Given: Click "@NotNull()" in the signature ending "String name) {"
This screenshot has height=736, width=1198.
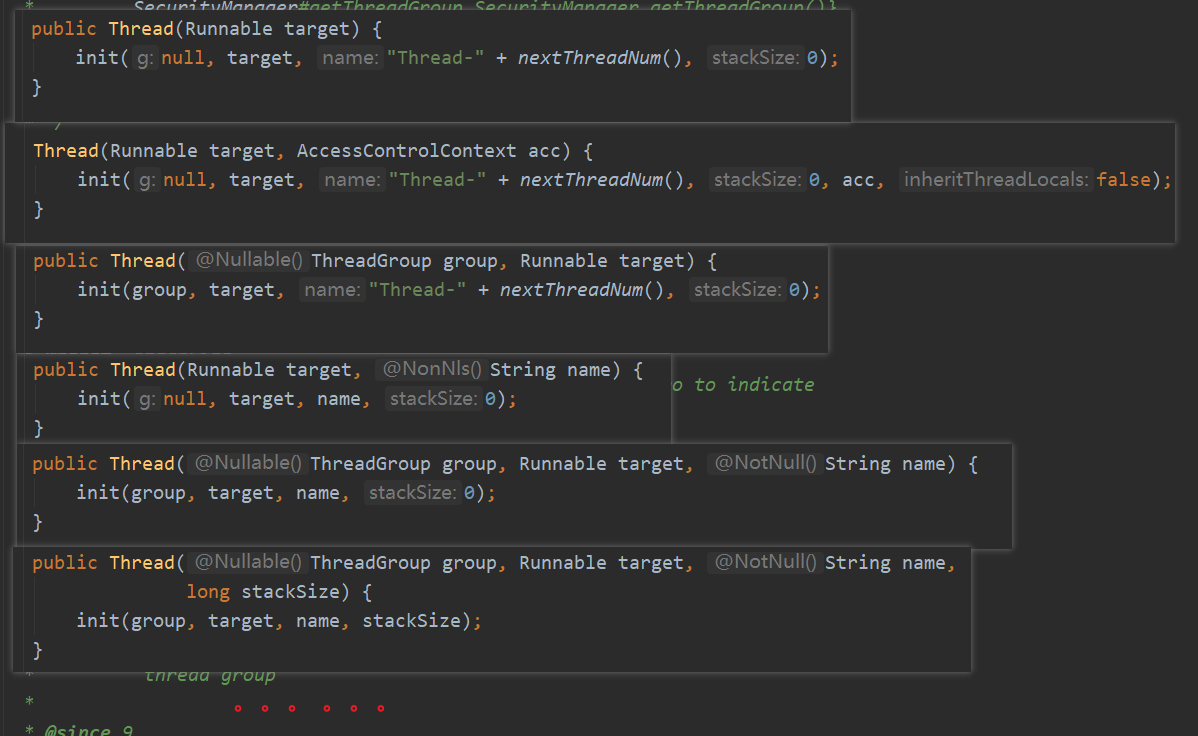Looking at the screenshot, I should 765,462.
